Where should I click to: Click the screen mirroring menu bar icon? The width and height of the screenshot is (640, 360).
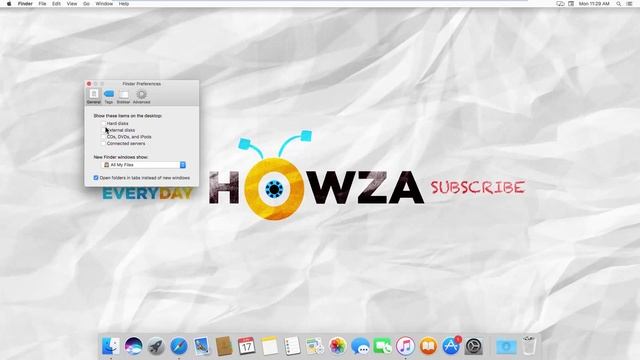click(560, 4)
